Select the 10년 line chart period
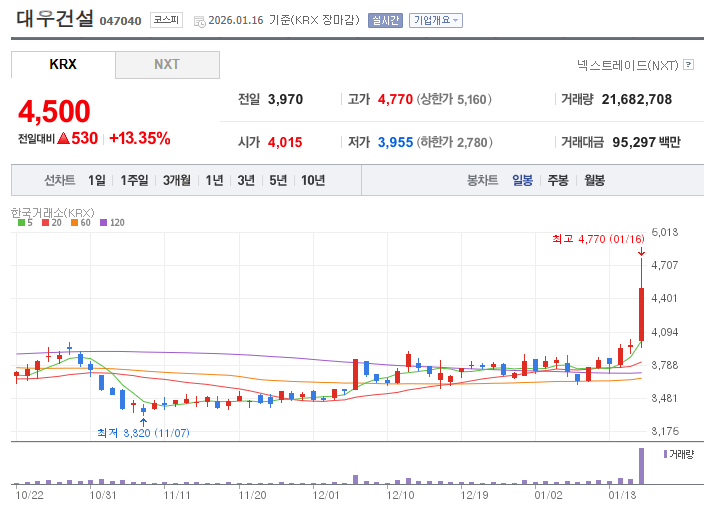 point(313,180)
